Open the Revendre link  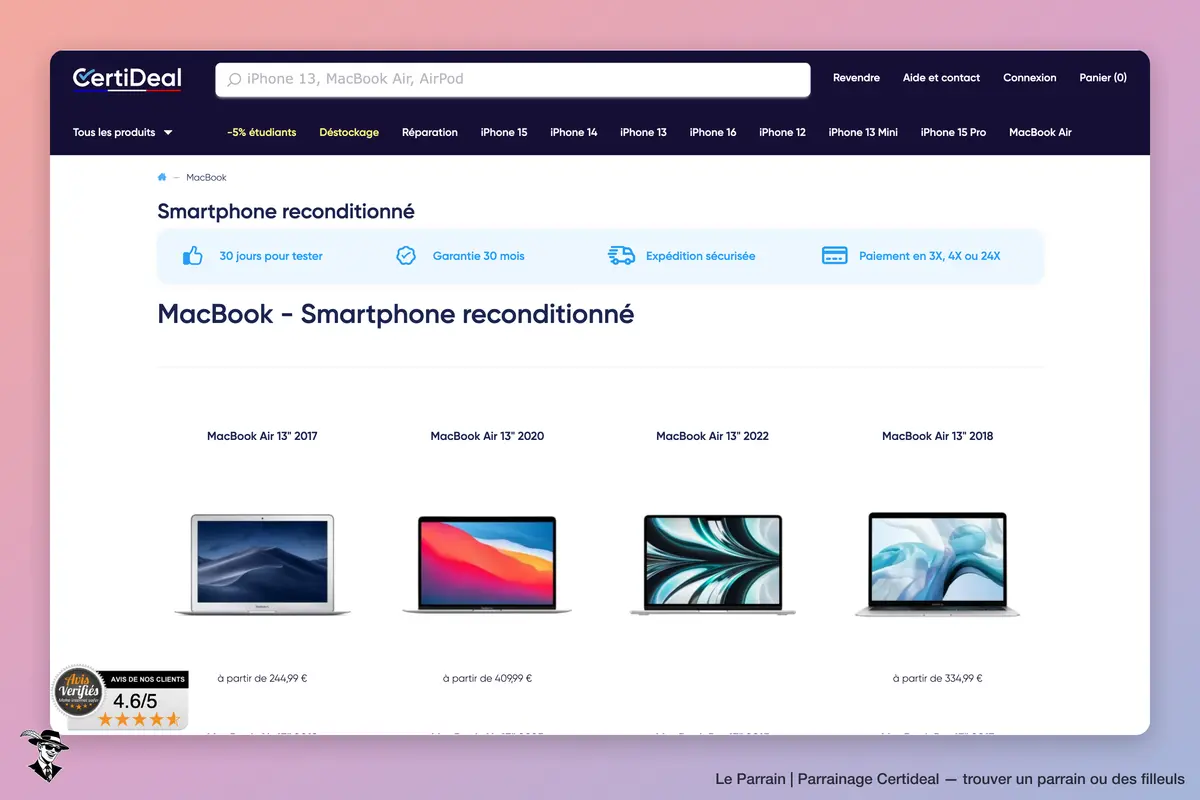click(856, 78)
